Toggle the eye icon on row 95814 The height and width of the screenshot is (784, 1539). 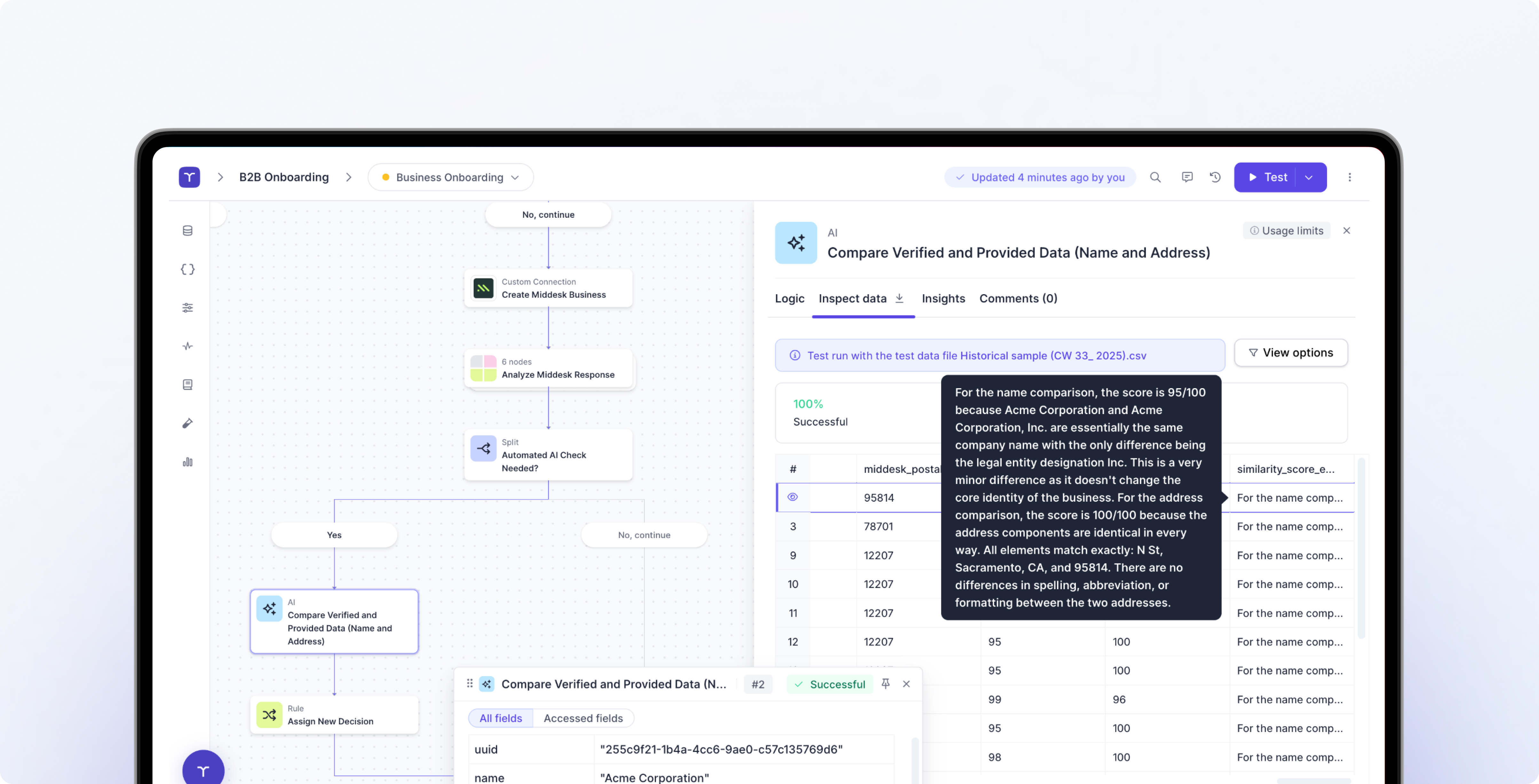[793, 497]
